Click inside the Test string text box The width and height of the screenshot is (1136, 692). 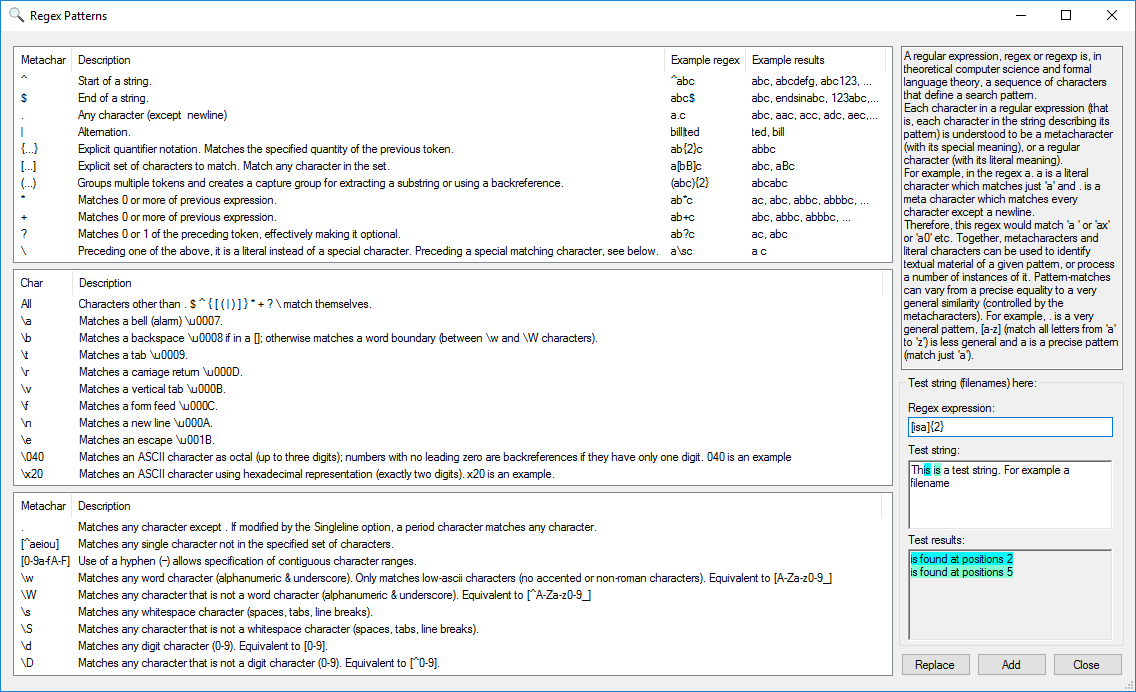1010,494
